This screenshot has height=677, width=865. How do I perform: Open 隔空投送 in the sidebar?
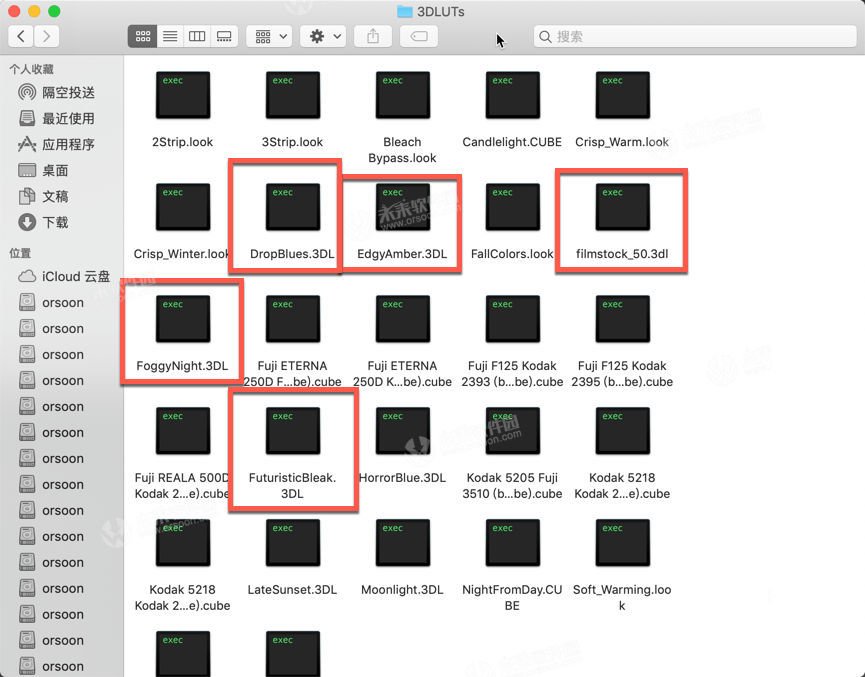[56, 92]
